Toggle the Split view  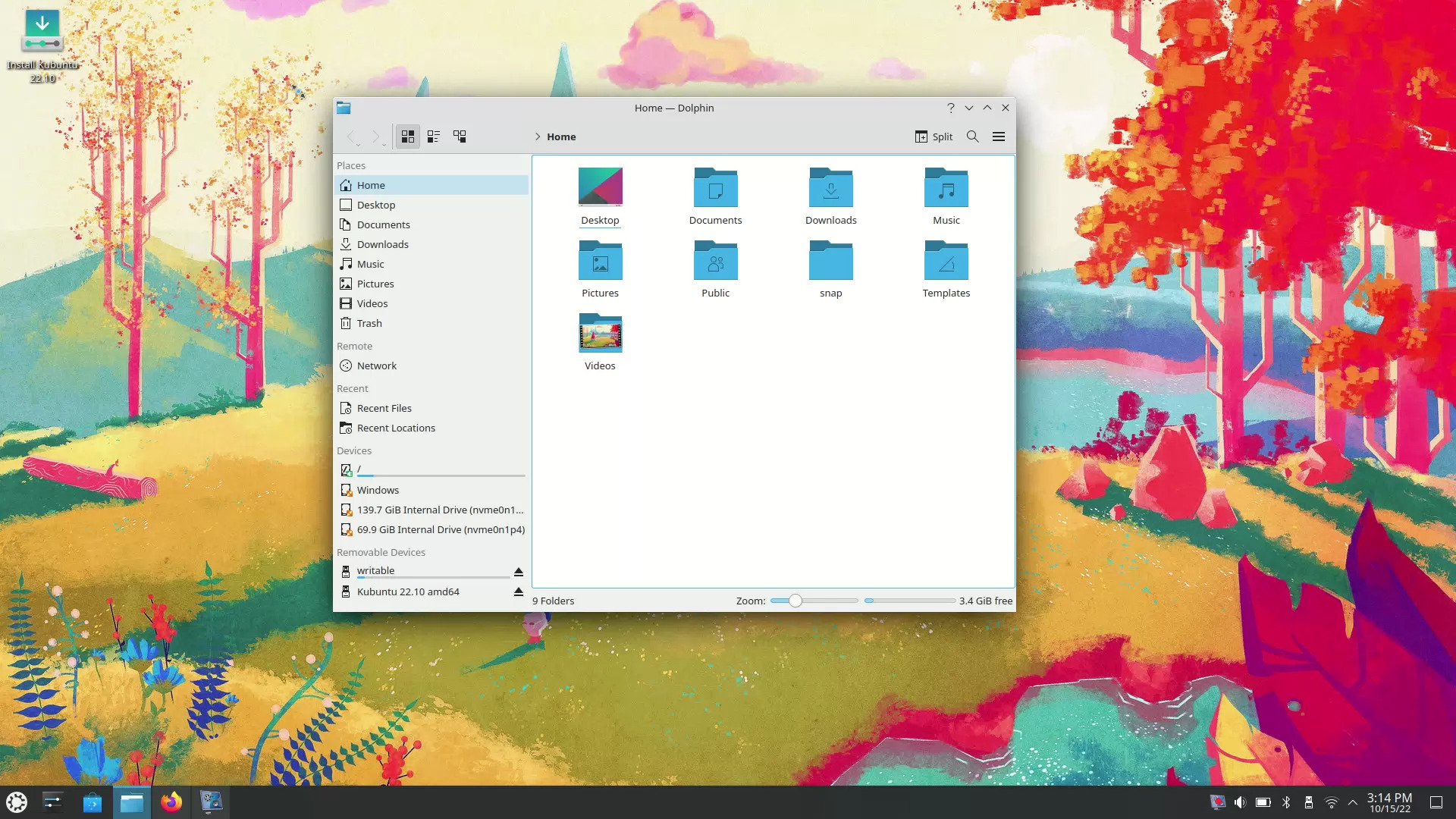point(934,136)
